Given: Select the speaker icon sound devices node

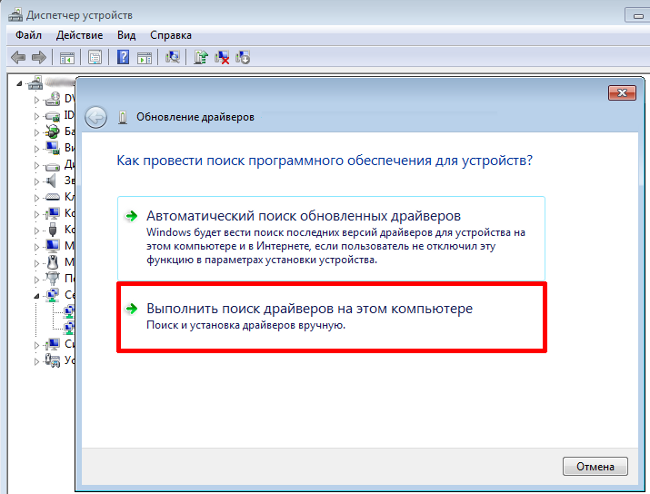Looking at the screenshot, I should click(x=53, y=181).
